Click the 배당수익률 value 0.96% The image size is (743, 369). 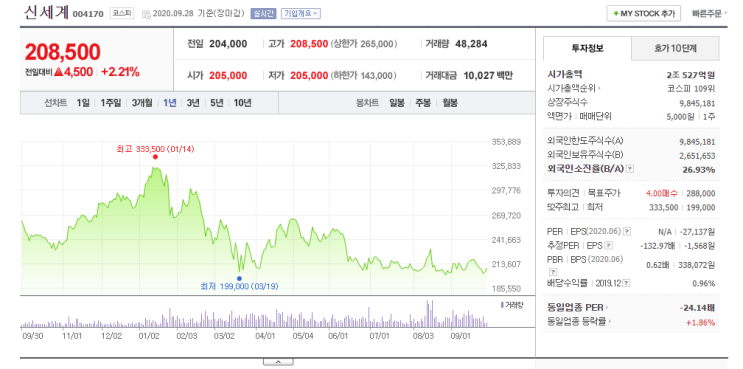click(705, 283)
